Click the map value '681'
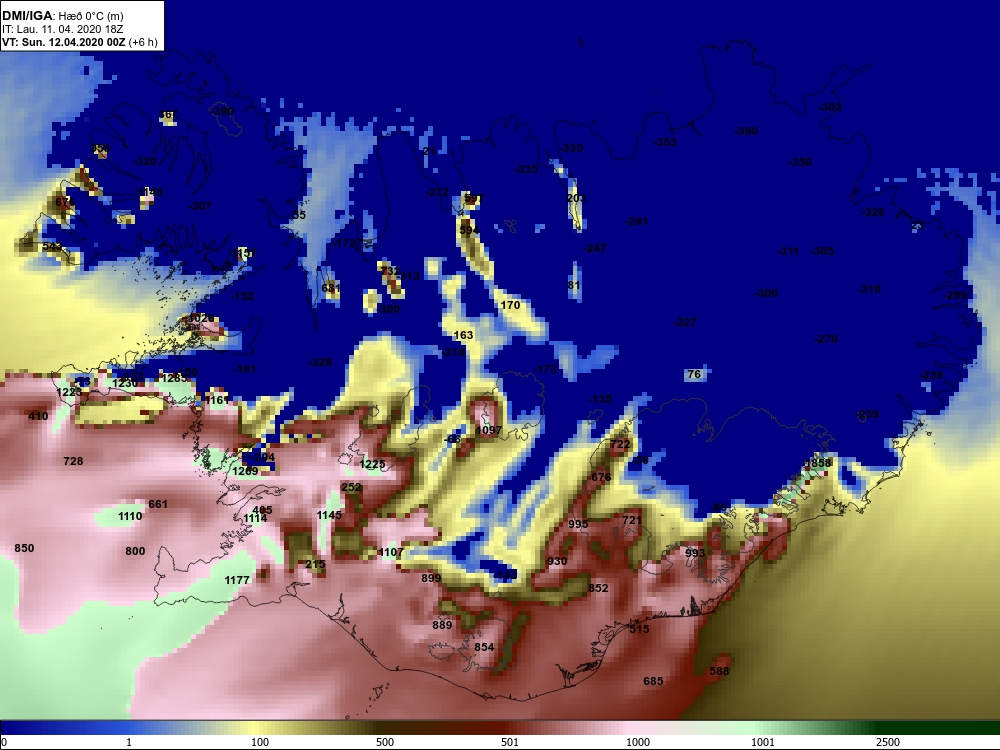1000x750 pixels. [x=331, y=288]
